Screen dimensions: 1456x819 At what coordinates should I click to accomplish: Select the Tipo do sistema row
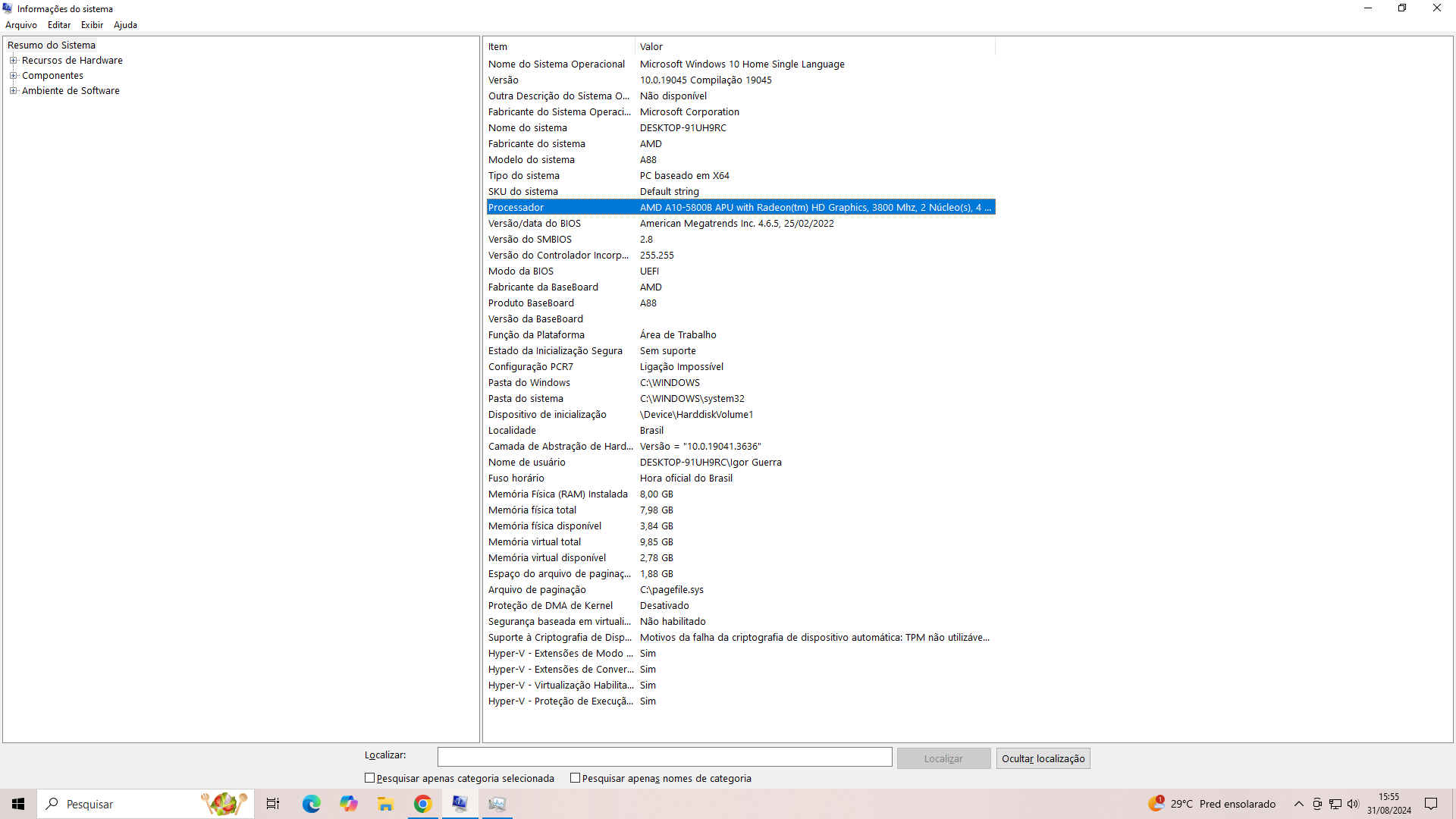pos(740,176)
